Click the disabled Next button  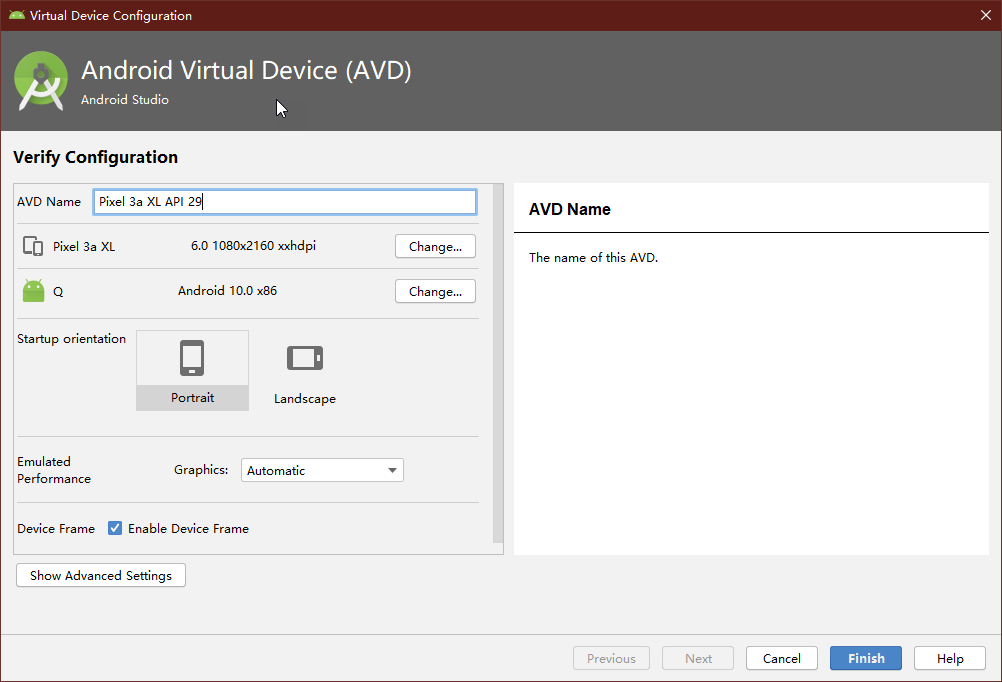click(698, 658)
